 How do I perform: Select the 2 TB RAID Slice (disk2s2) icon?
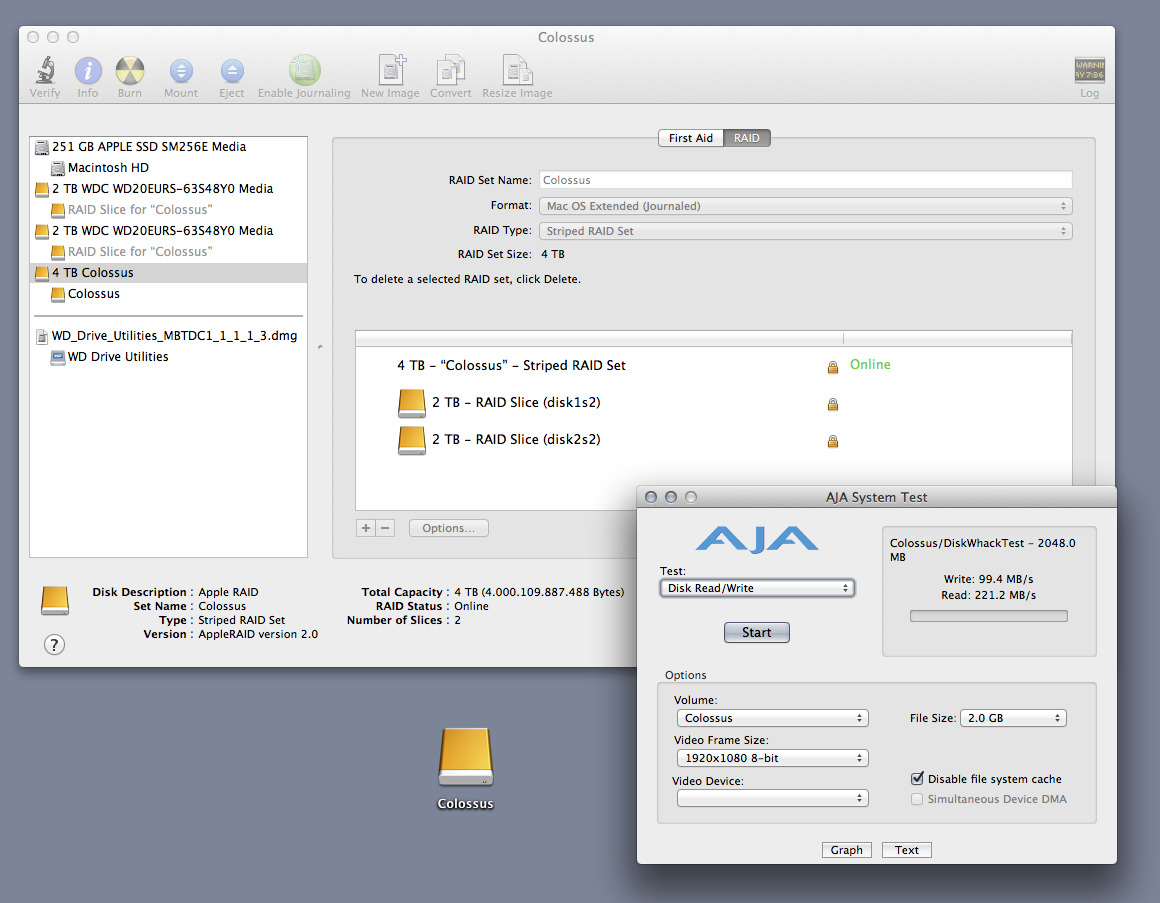(x=411, y=440)
